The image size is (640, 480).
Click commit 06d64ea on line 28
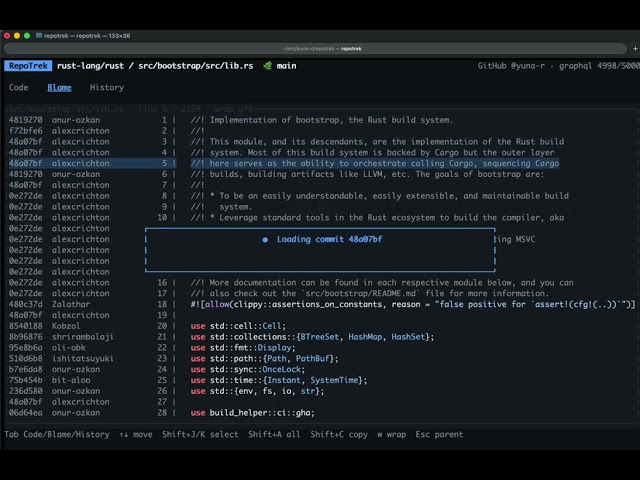[25, 413]
